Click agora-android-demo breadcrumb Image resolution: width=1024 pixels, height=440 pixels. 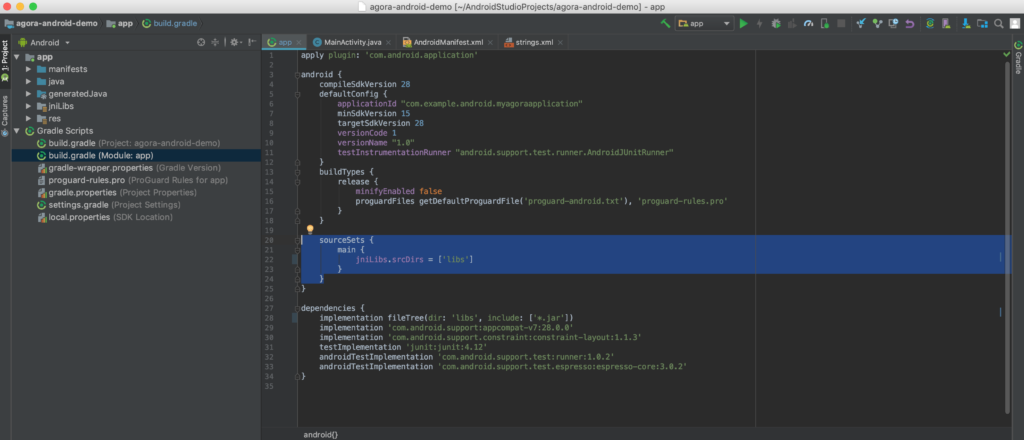(51, 24)
